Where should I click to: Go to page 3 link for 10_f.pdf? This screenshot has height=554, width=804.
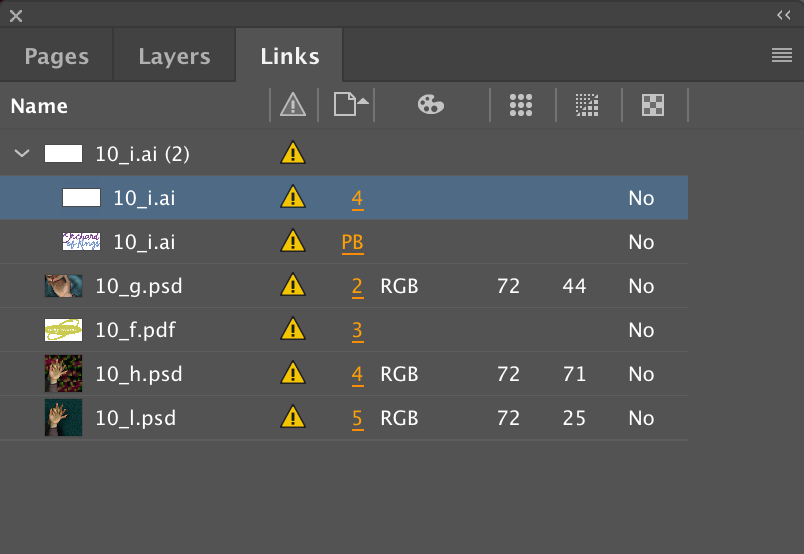tap(357, 330)
